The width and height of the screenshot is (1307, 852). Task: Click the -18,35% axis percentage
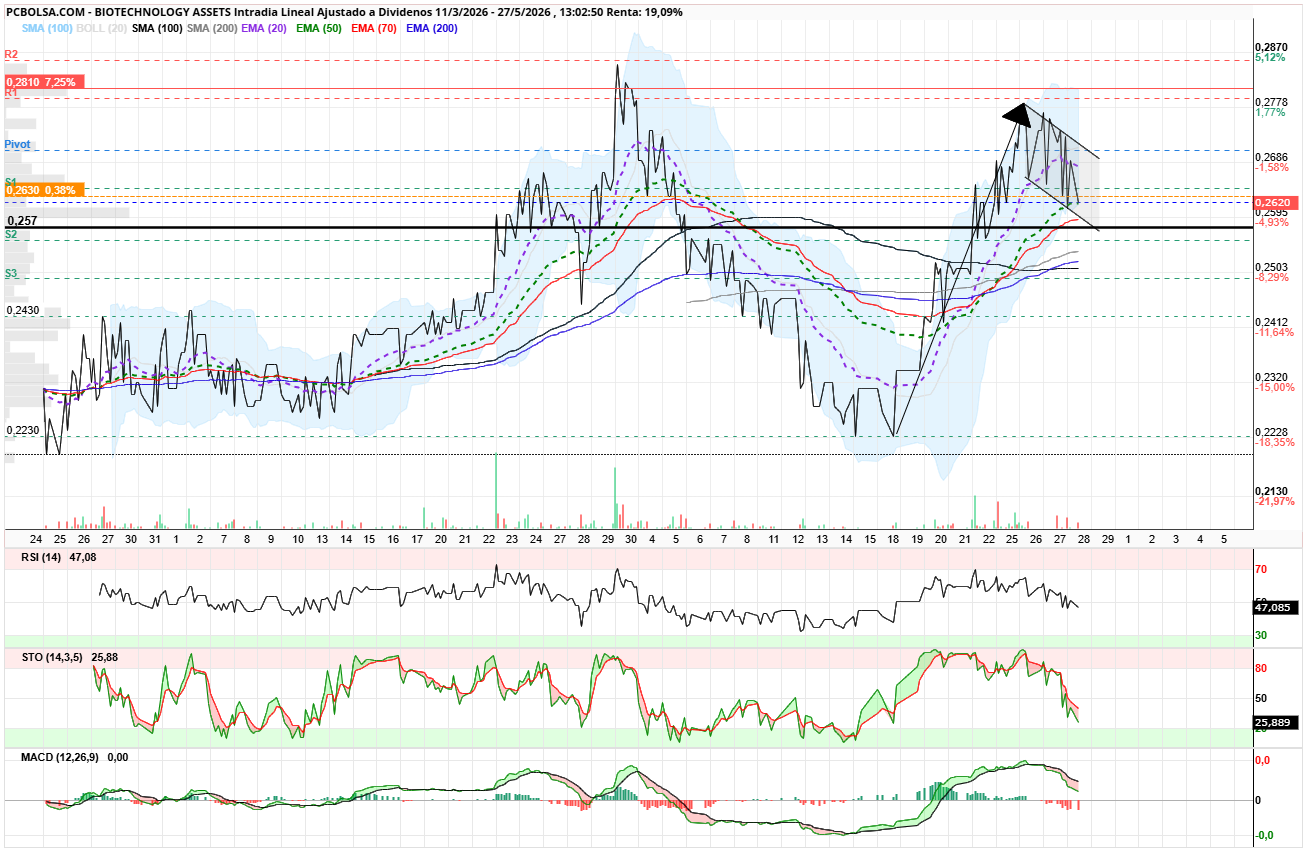coord(1274,442)
